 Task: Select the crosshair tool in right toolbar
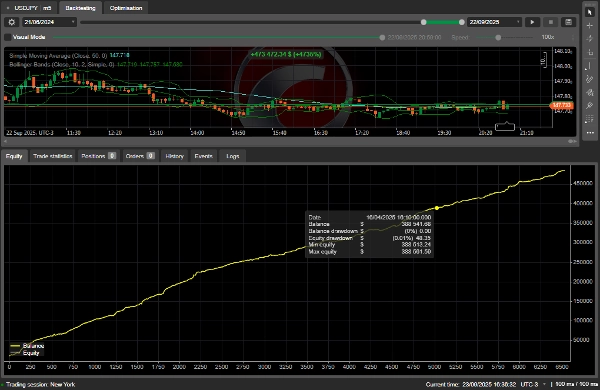(x=590, y=26)
